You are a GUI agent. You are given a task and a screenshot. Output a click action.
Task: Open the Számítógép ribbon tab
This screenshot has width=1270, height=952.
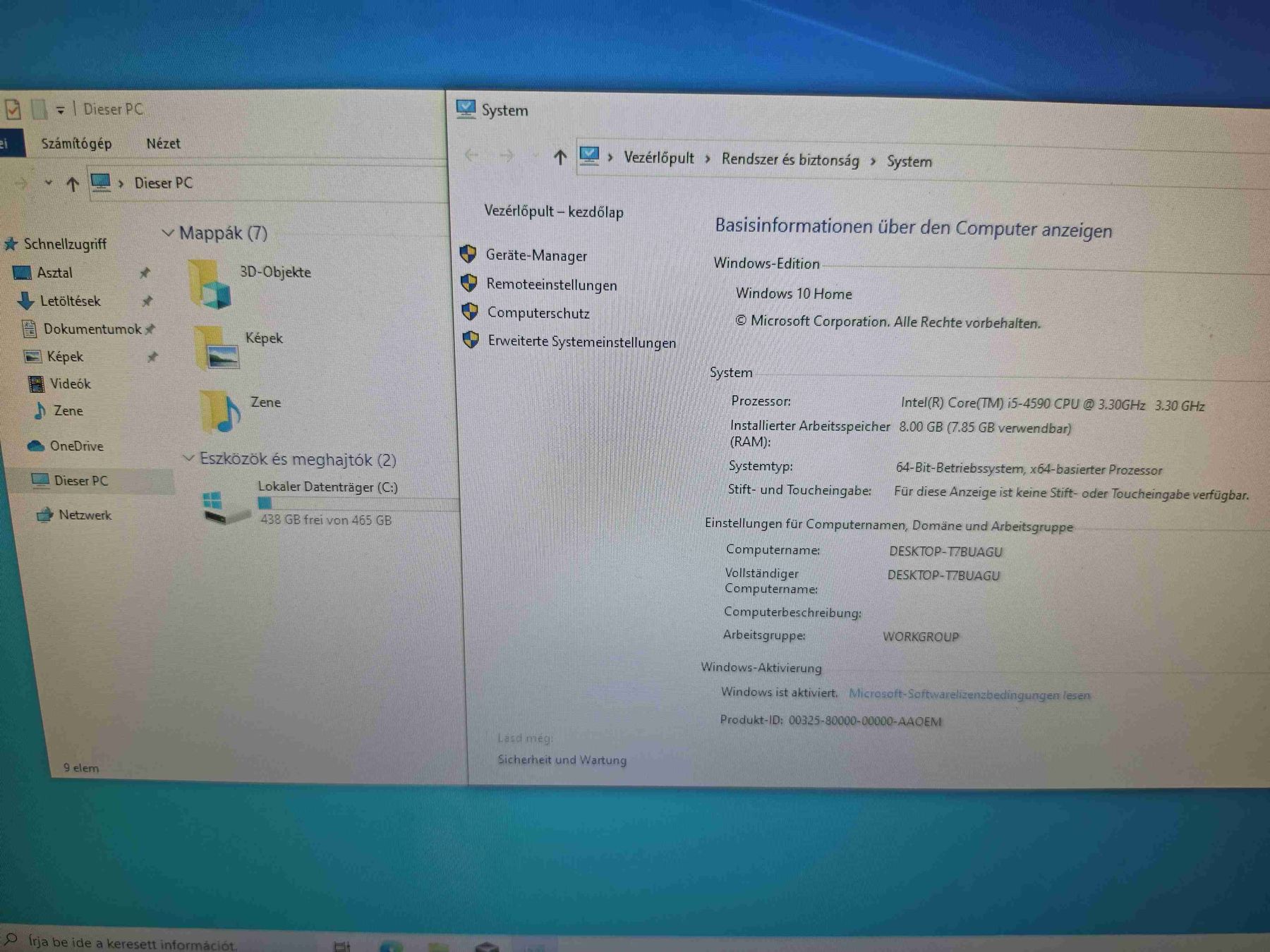(x=76, y=143)
